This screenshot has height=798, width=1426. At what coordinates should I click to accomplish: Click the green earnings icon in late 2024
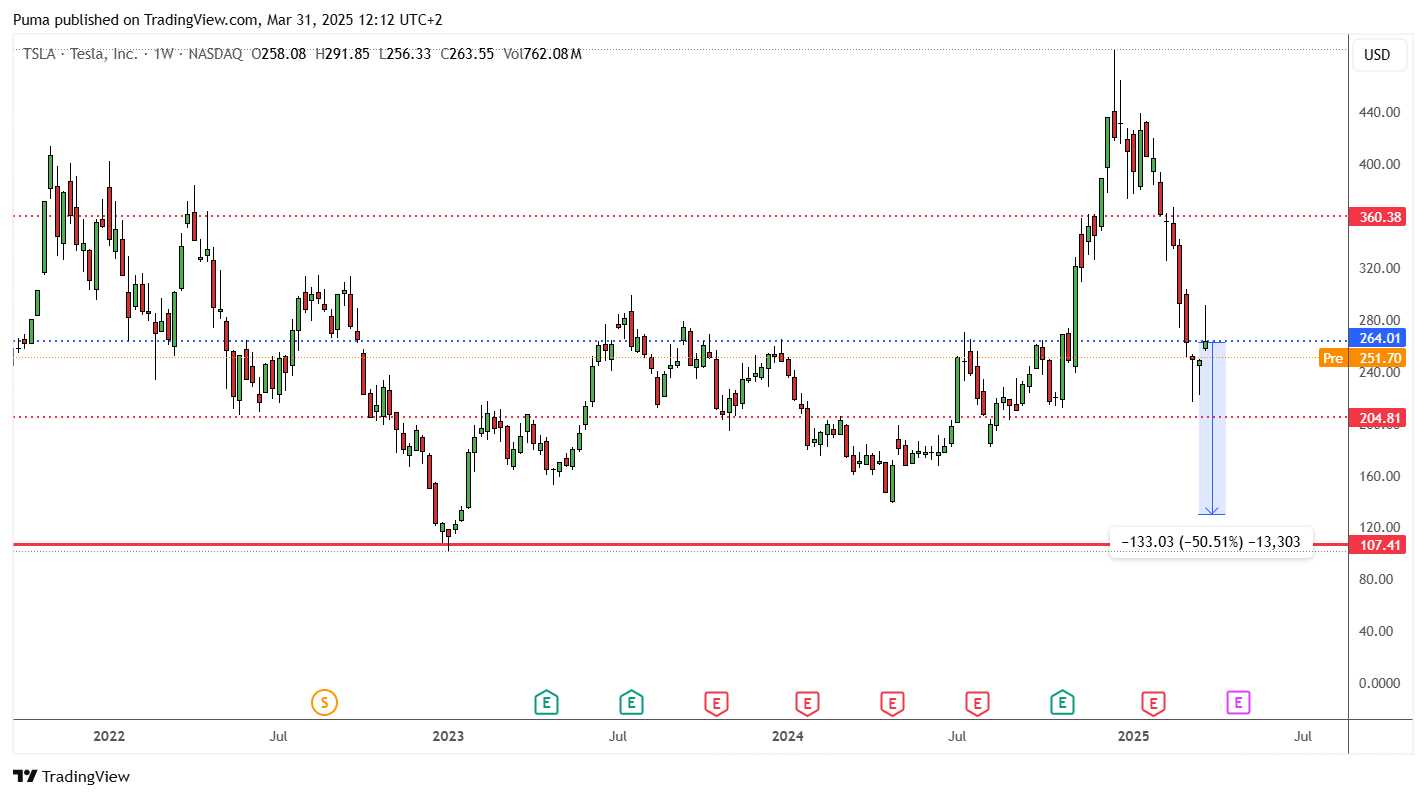pyautogui.click(x=1062, y=703)
